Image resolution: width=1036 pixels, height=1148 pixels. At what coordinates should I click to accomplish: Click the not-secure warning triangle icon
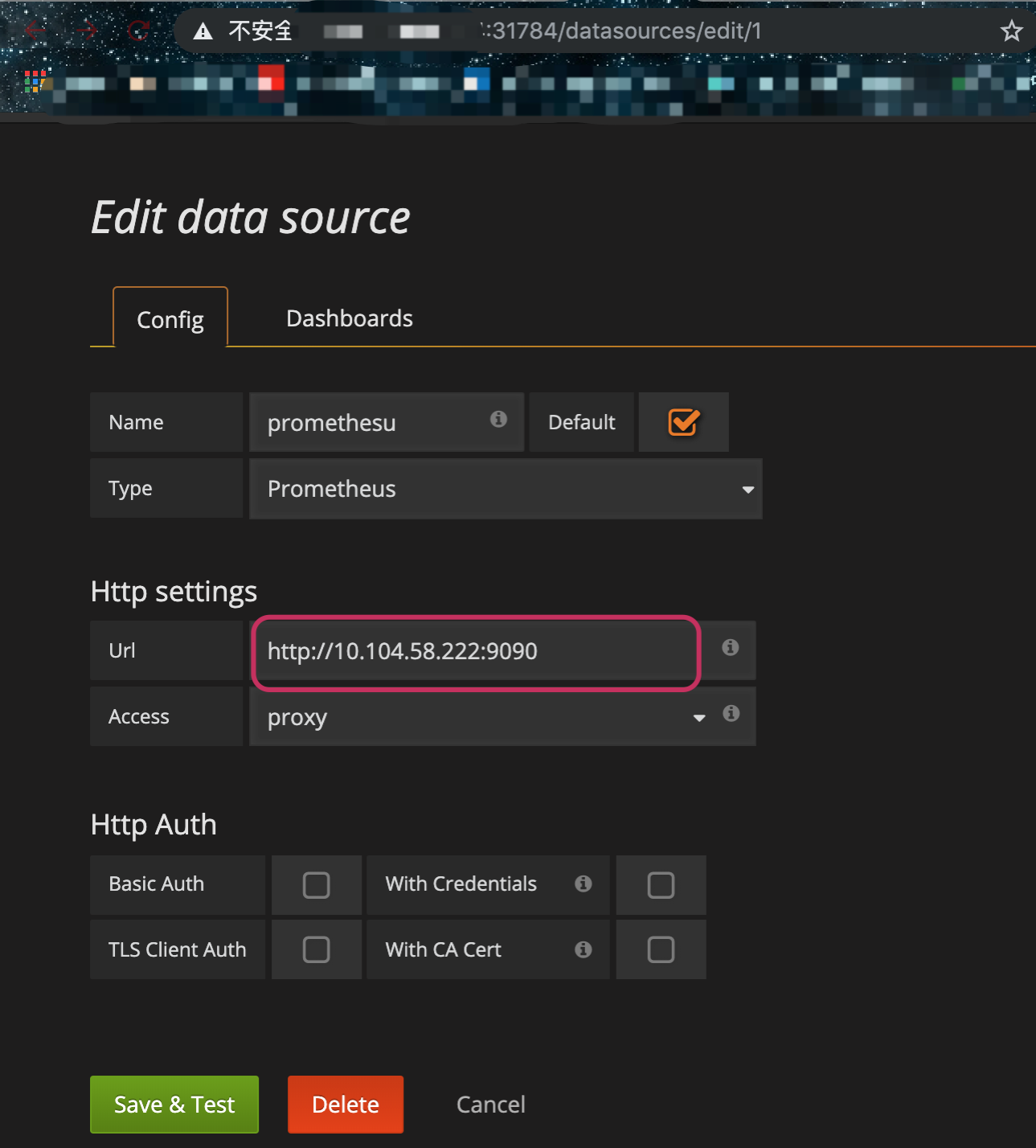[203, 31]
